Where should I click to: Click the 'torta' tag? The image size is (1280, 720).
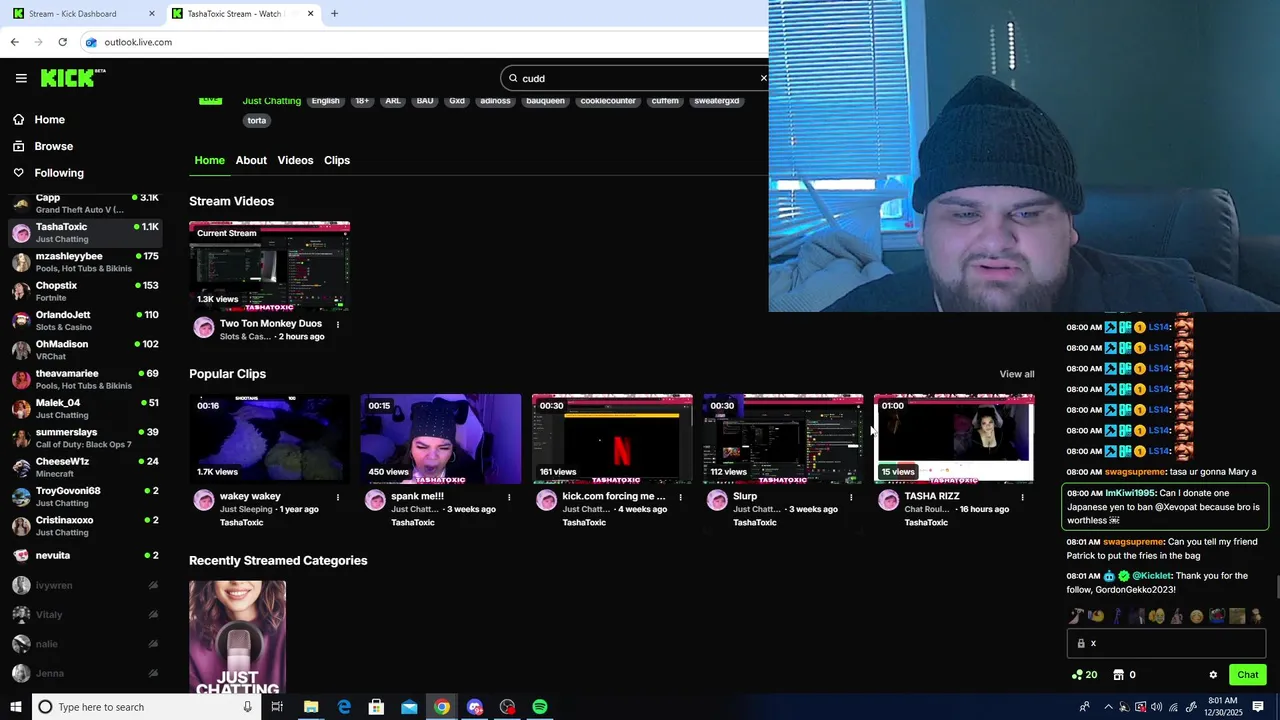257,120
